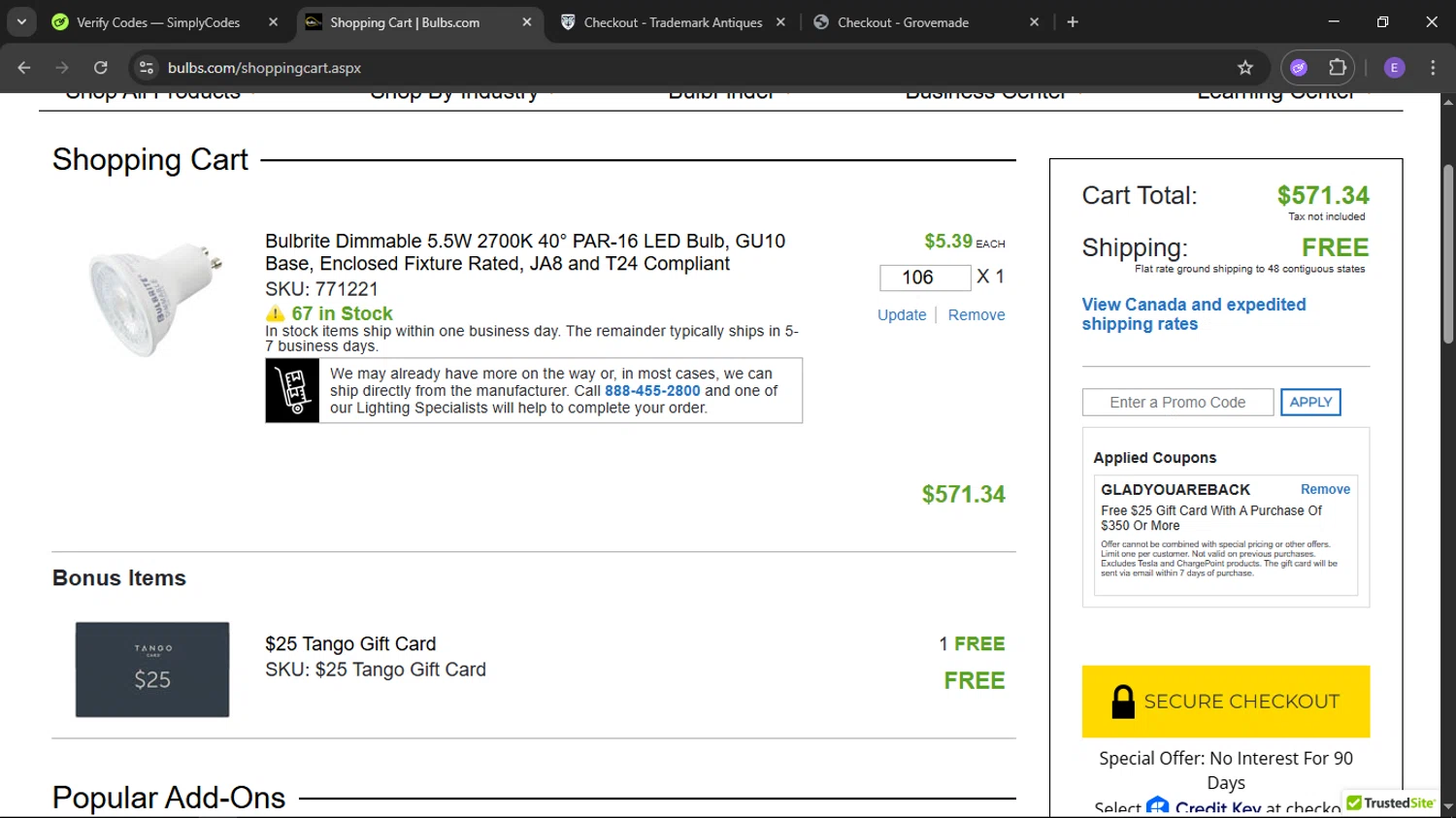Viewport: 1456px width, 818px height.
Task: Click the 'Popular Add-Ons' heading
Action: point(169,798)
